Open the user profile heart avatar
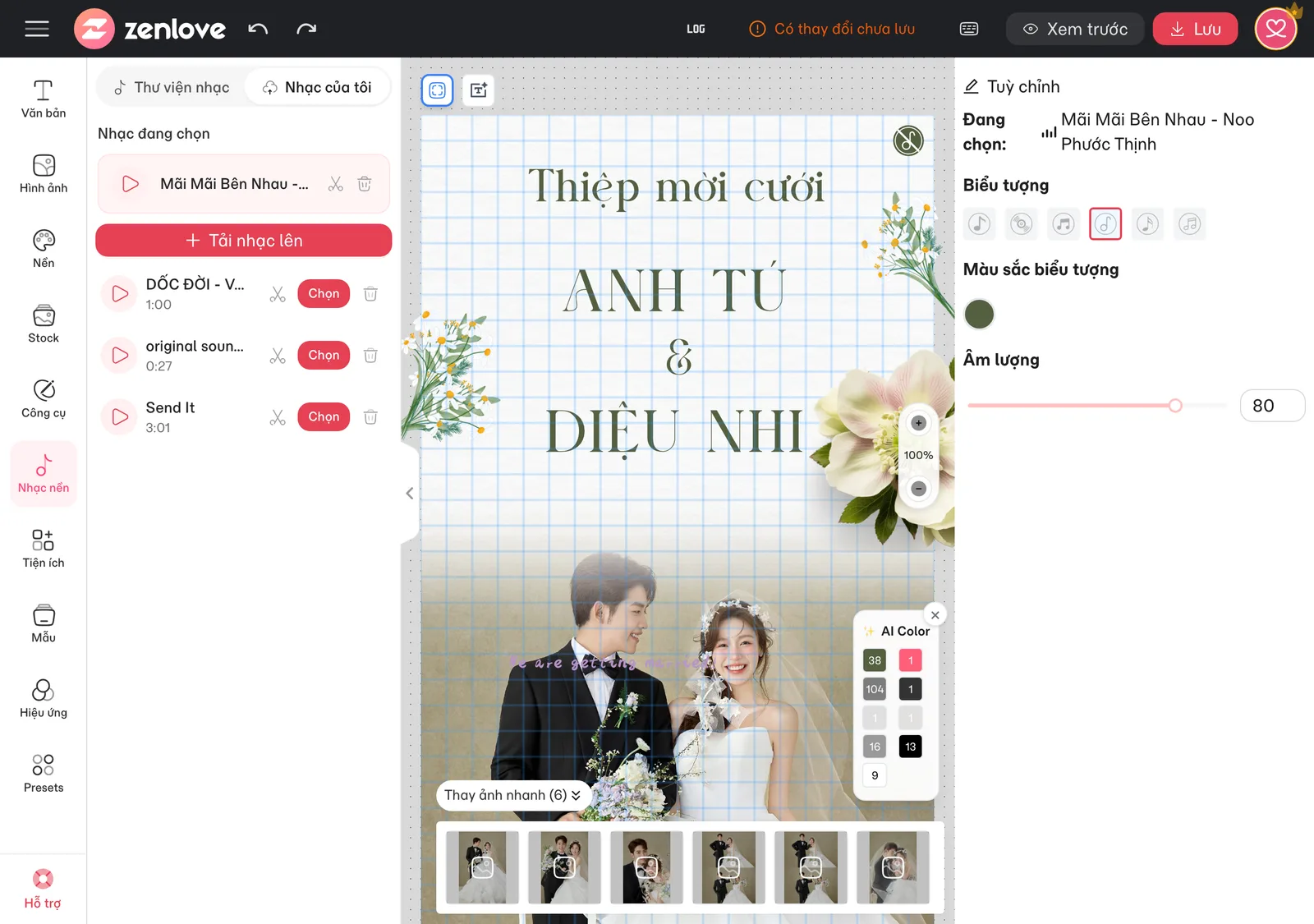Screen dimensions: 1314x924 point(1275,29)
